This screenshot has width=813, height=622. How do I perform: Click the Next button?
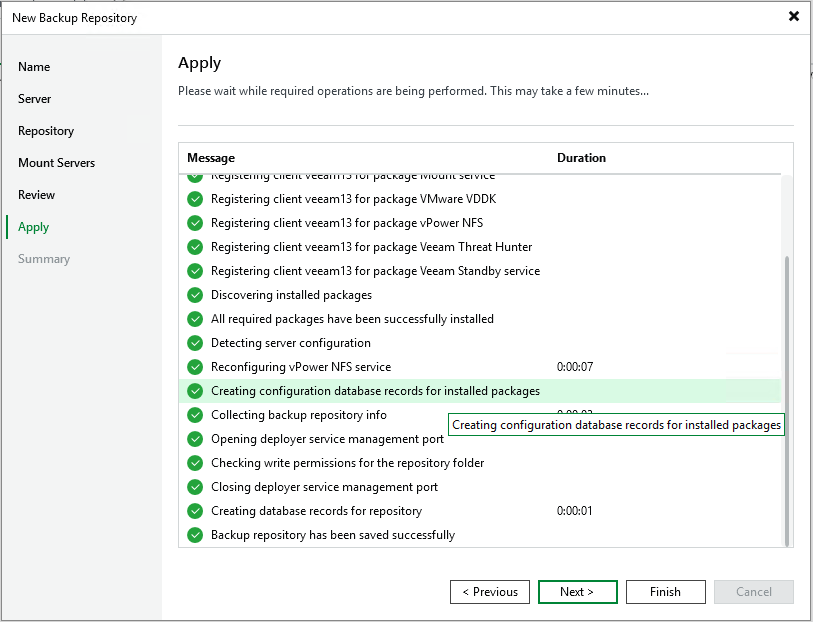pyautogui.click(x=577, y=592)
